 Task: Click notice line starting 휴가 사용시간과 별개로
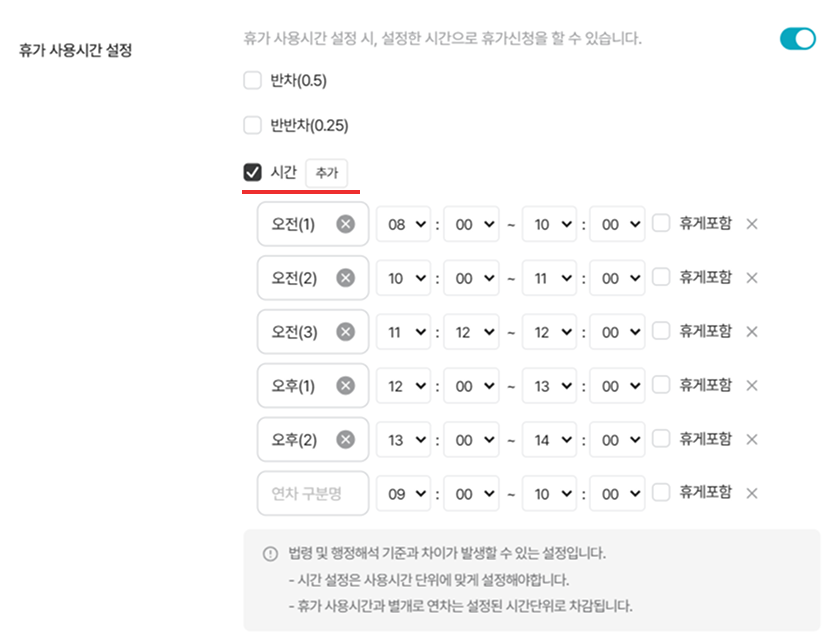[460, 606]
